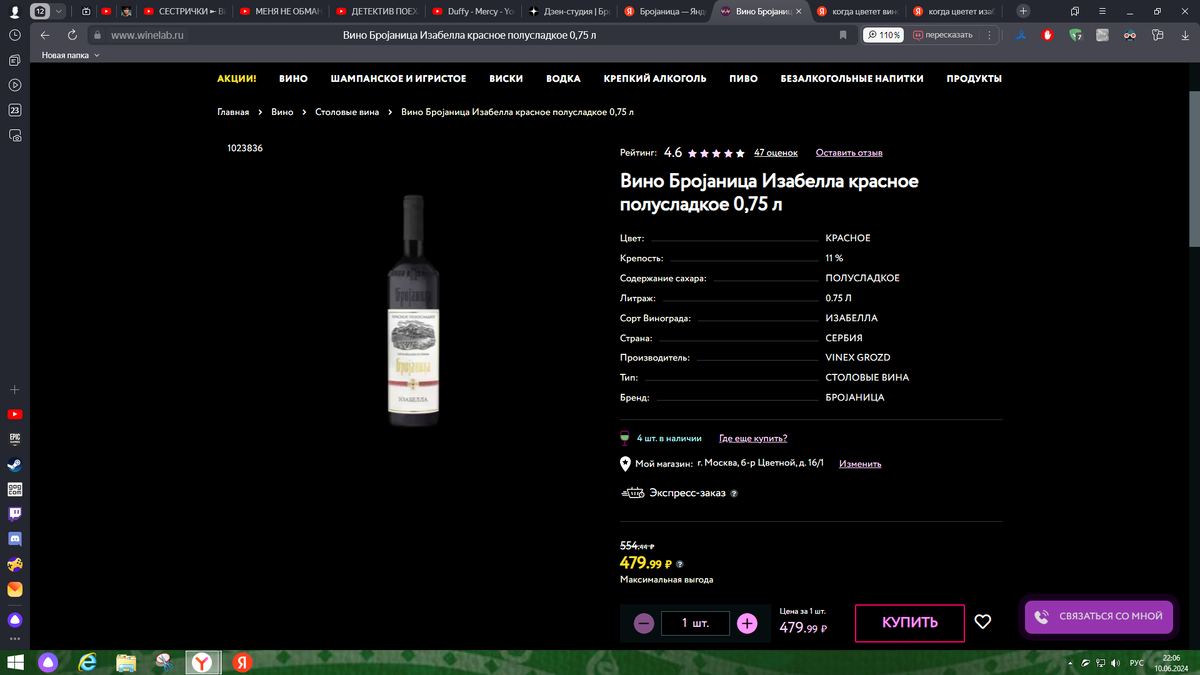This screenshot has width=1200, height=675.
Task: Open a new browser tab
Action: [1023, 11]
